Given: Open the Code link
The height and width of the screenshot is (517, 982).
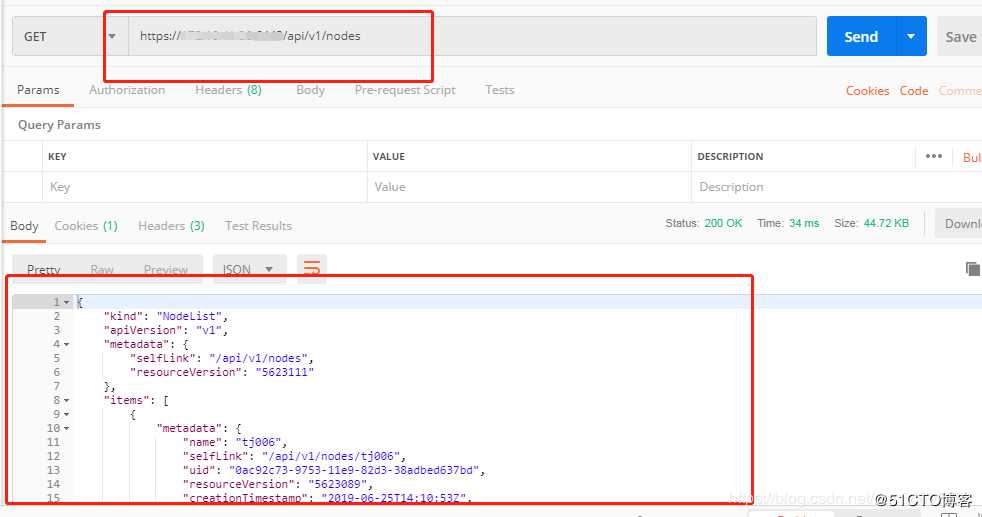Looking at the screenshot, I should (x=914, y=91).
